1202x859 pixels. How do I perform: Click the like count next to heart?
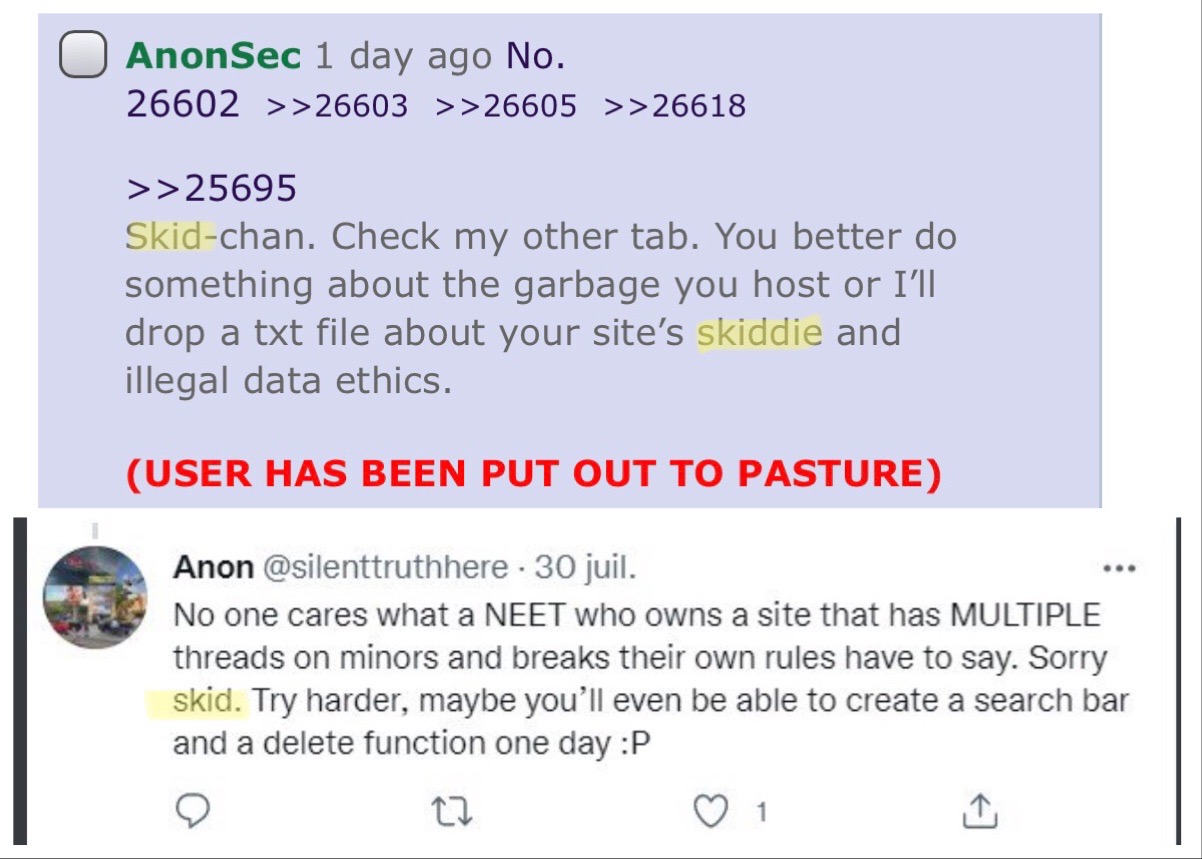pos(761,813)
